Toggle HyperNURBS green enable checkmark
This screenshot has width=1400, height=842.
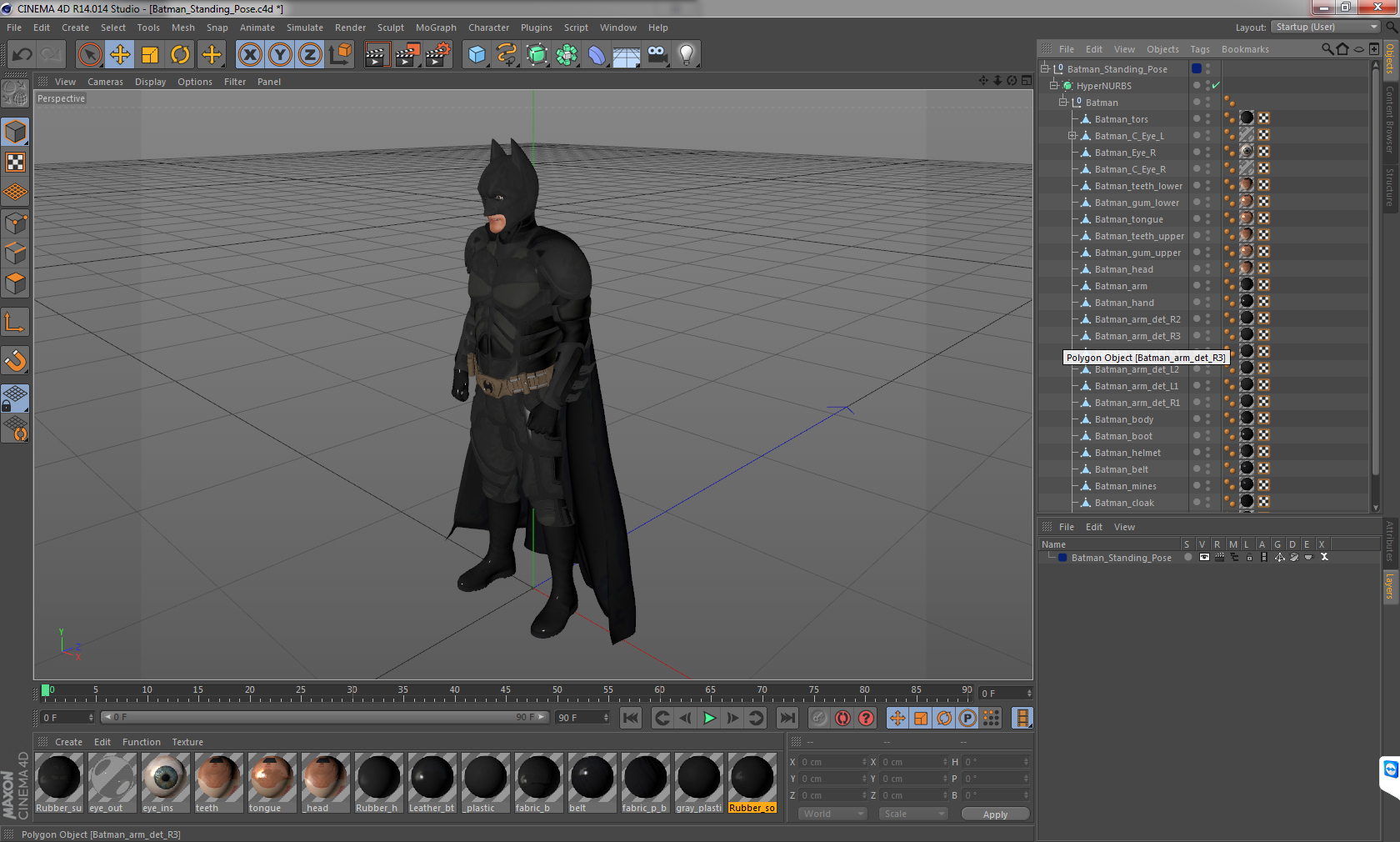pyautogui.click(x=1216, y=85)
